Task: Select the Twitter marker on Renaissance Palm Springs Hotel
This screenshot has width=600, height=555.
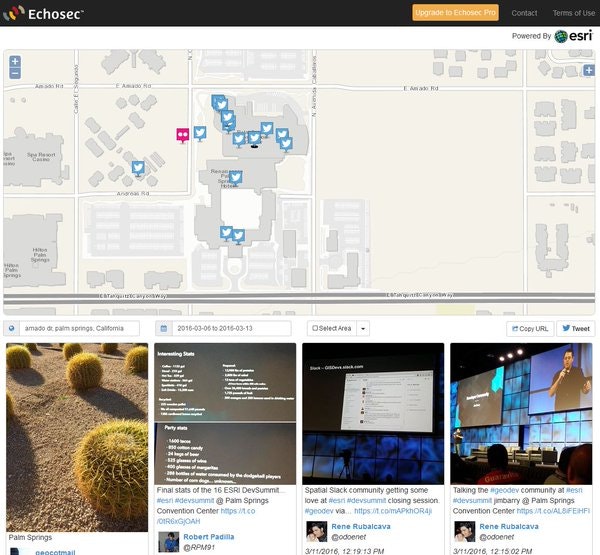Action: pyautogui.click(x=235, y=178)
